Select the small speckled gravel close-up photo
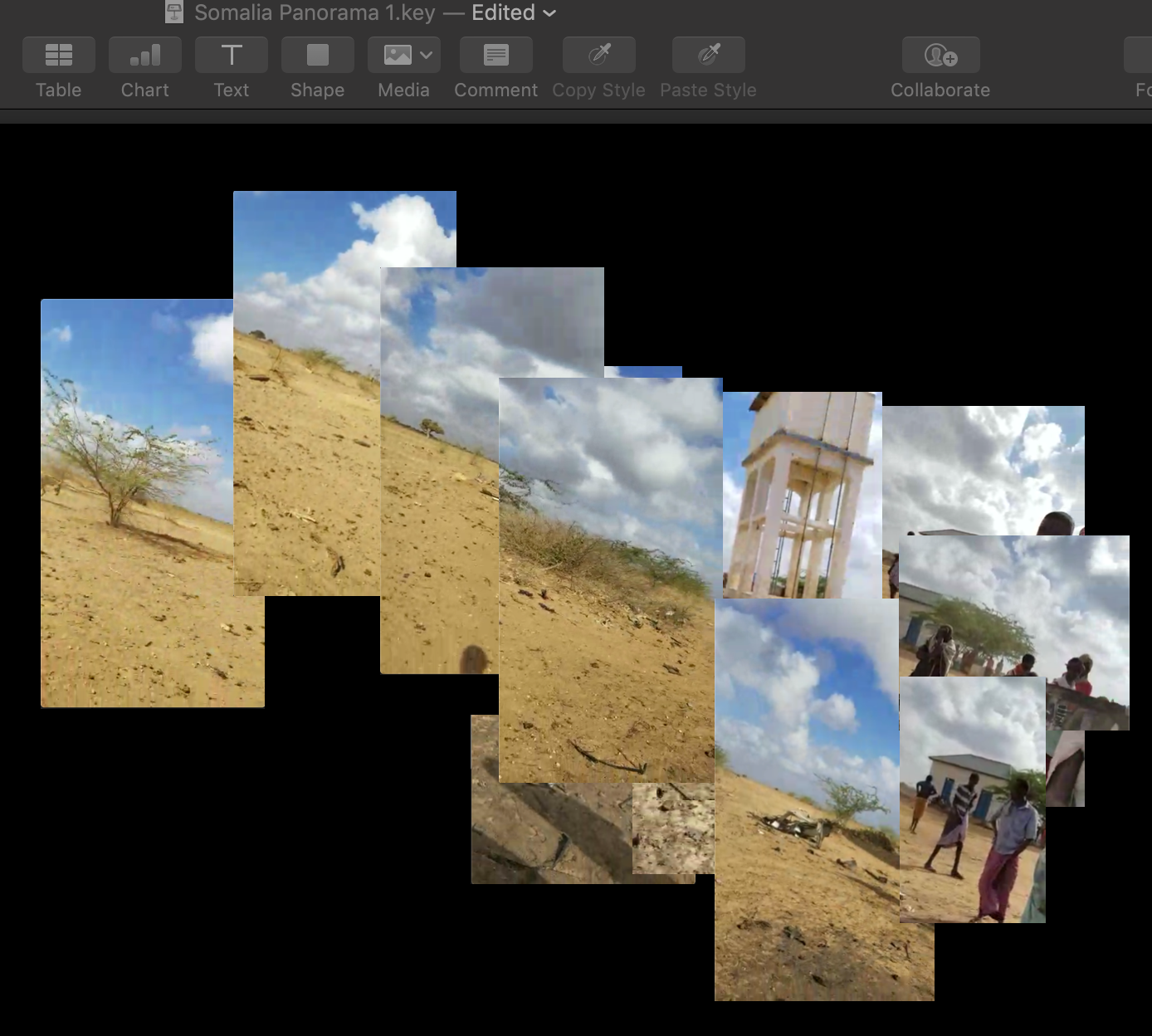This screenshot has height=1036, width=1152. (673, 828)
